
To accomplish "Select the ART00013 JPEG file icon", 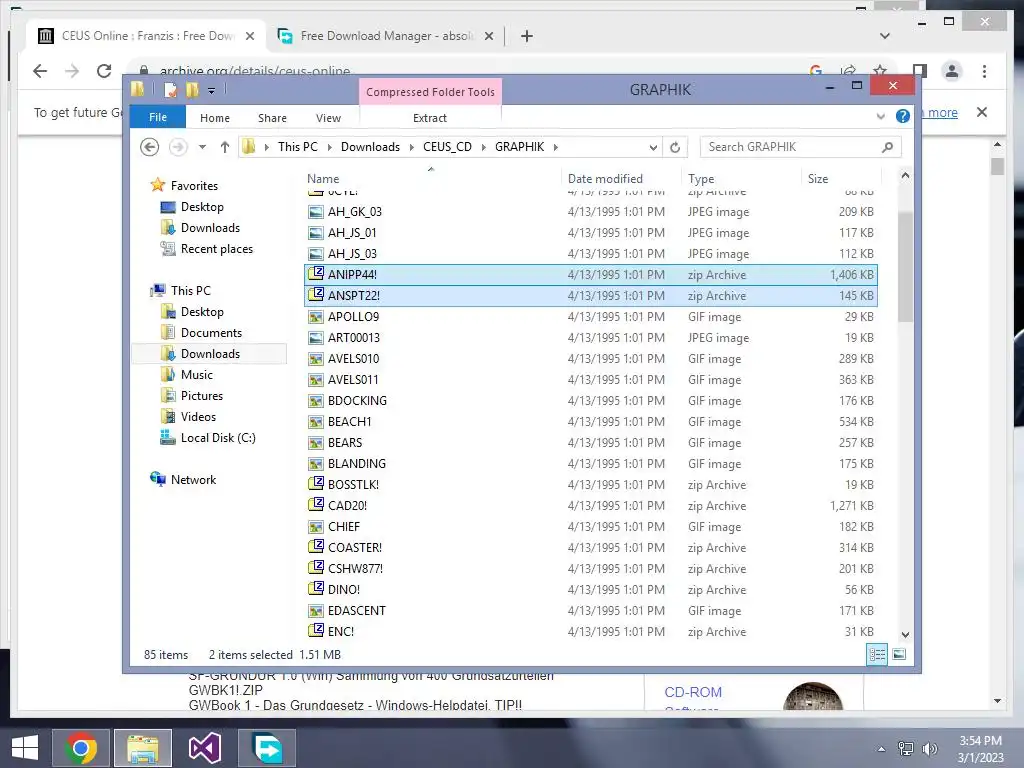I will click(x=316, y=338).
